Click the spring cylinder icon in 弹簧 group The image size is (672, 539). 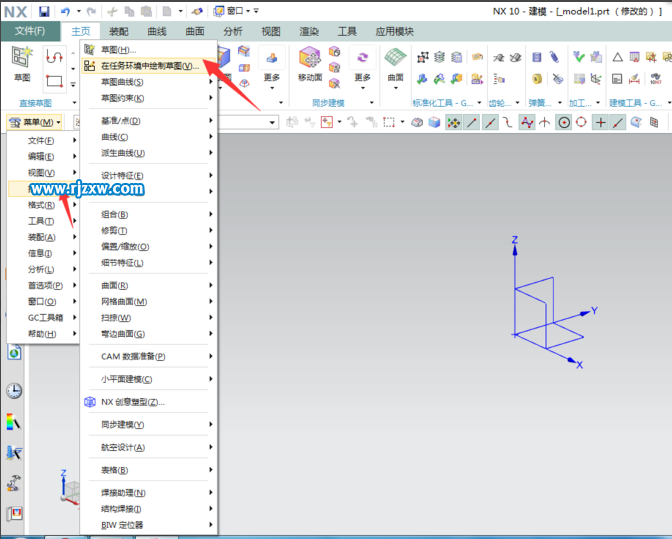(537, 57)
